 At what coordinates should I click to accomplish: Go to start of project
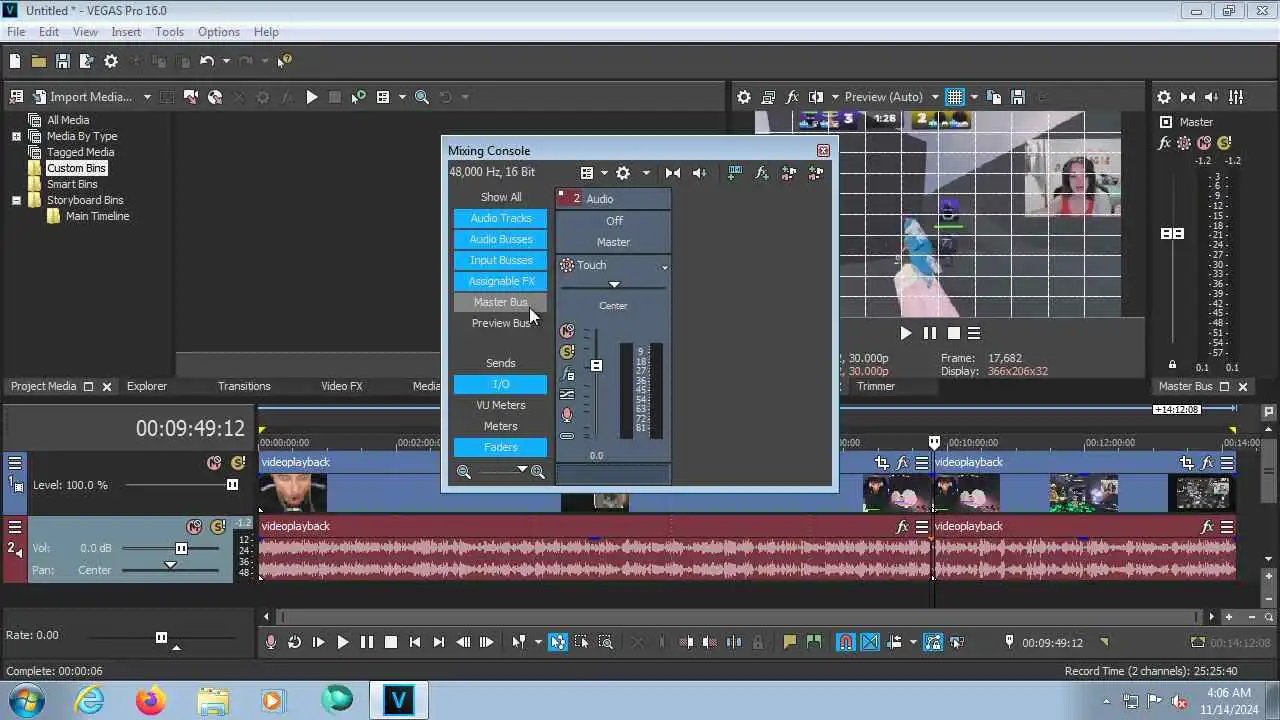pos(415,643)
